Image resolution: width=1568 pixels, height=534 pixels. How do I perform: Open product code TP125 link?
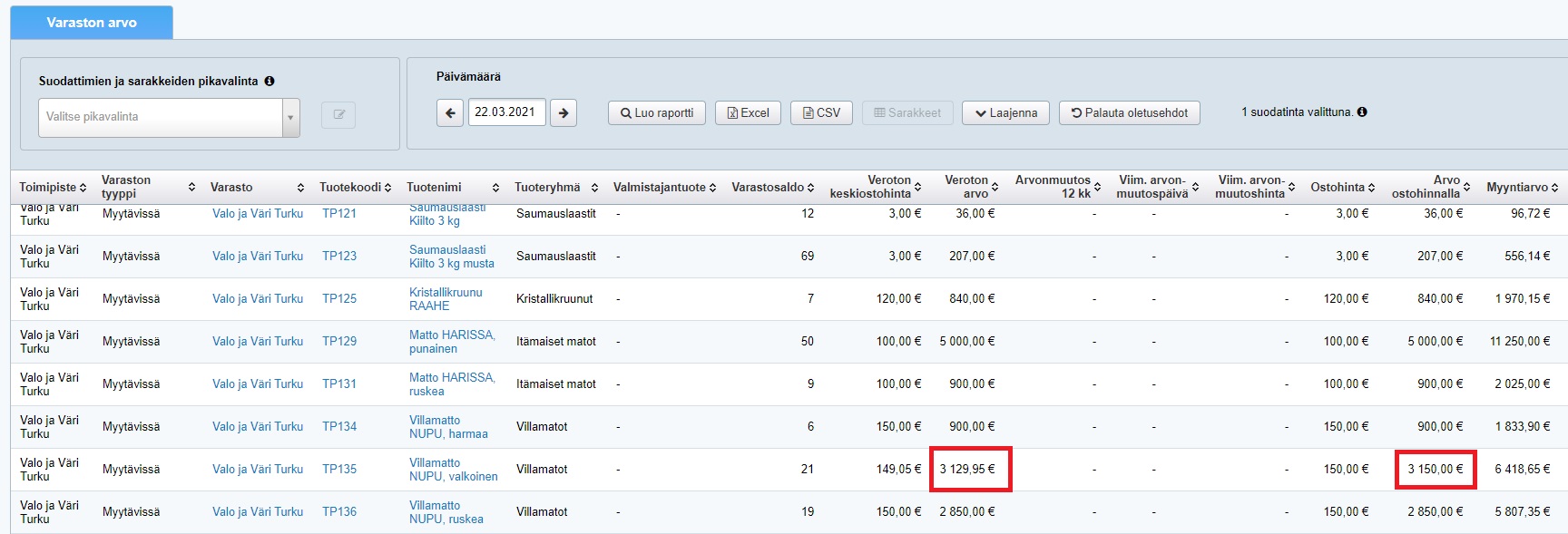(339, 299)
